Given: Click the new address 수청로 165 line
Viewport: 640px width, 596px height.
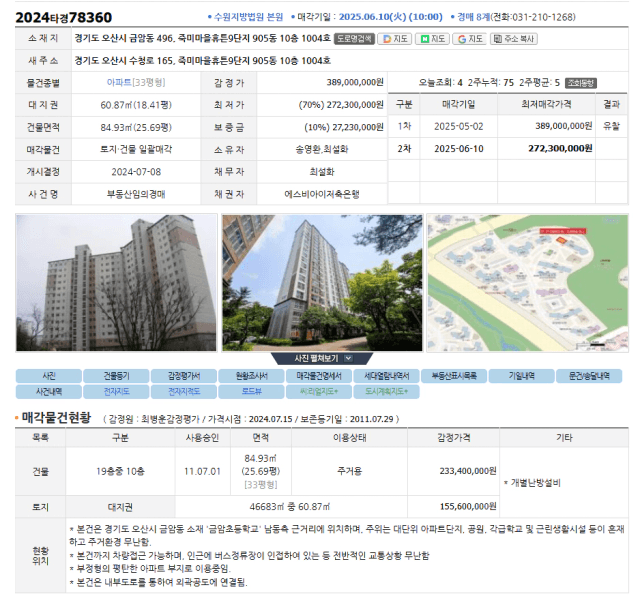Looking at the screenshot, I should coord(202,61).
